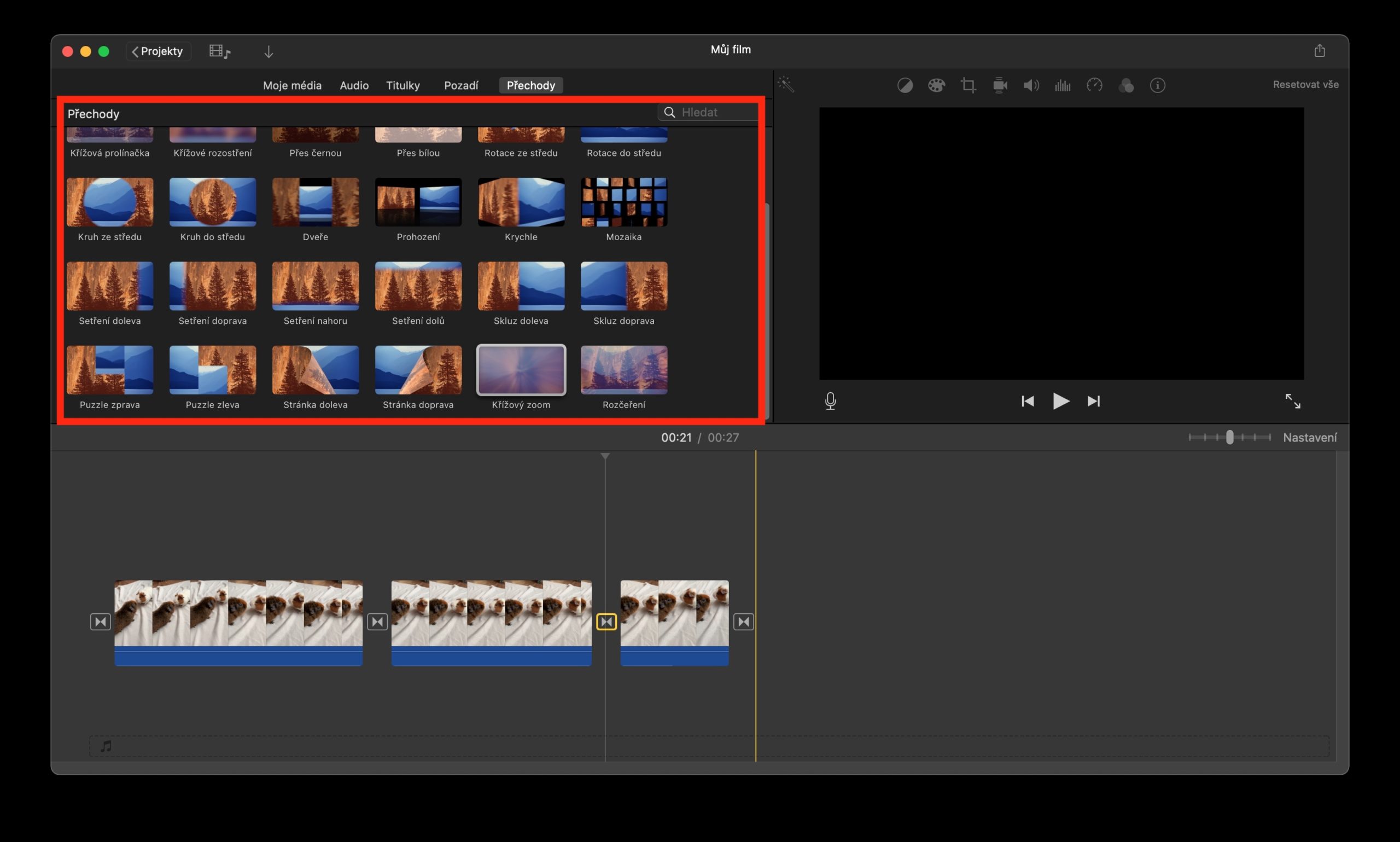
Task: Enable automatic color balance
Action: point(905,85)
